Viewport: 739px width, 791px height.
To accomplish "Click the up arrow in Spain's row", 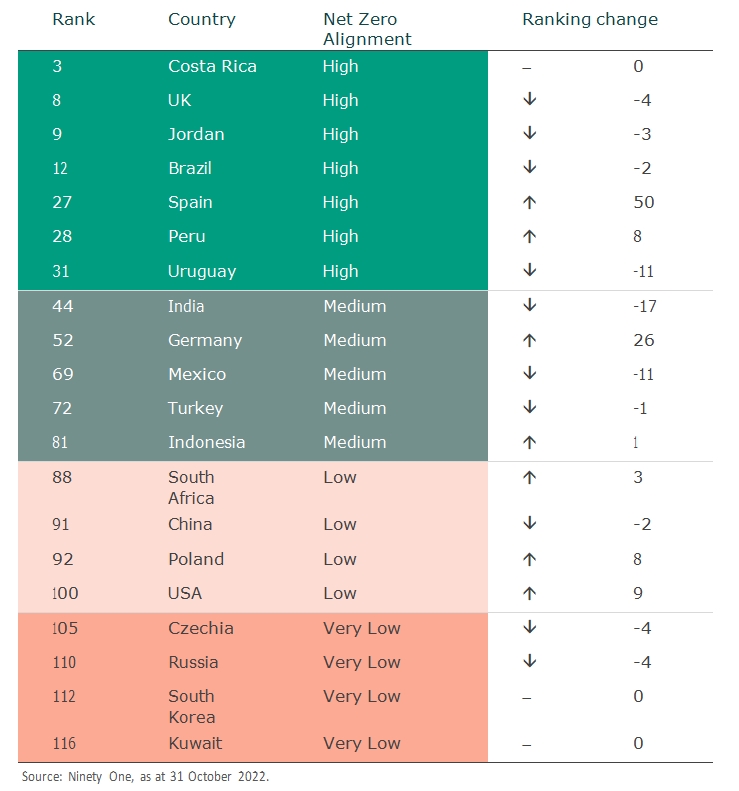I will 529,202.
